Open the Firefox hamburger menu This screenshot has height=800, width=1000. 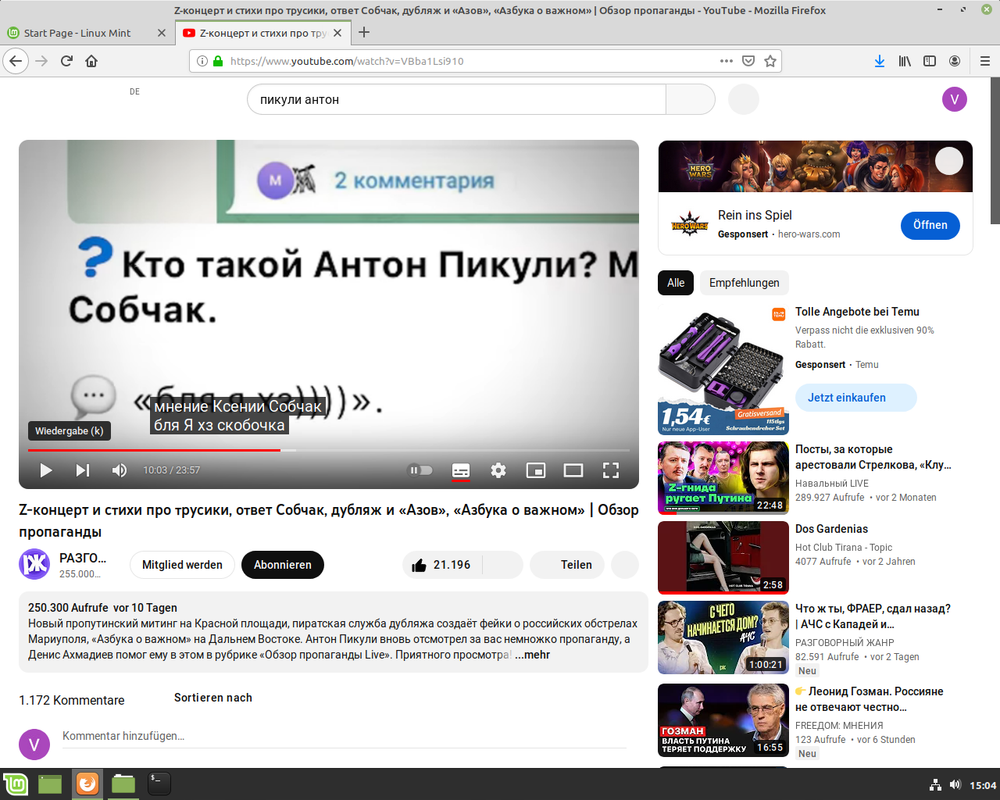point(985,61)
